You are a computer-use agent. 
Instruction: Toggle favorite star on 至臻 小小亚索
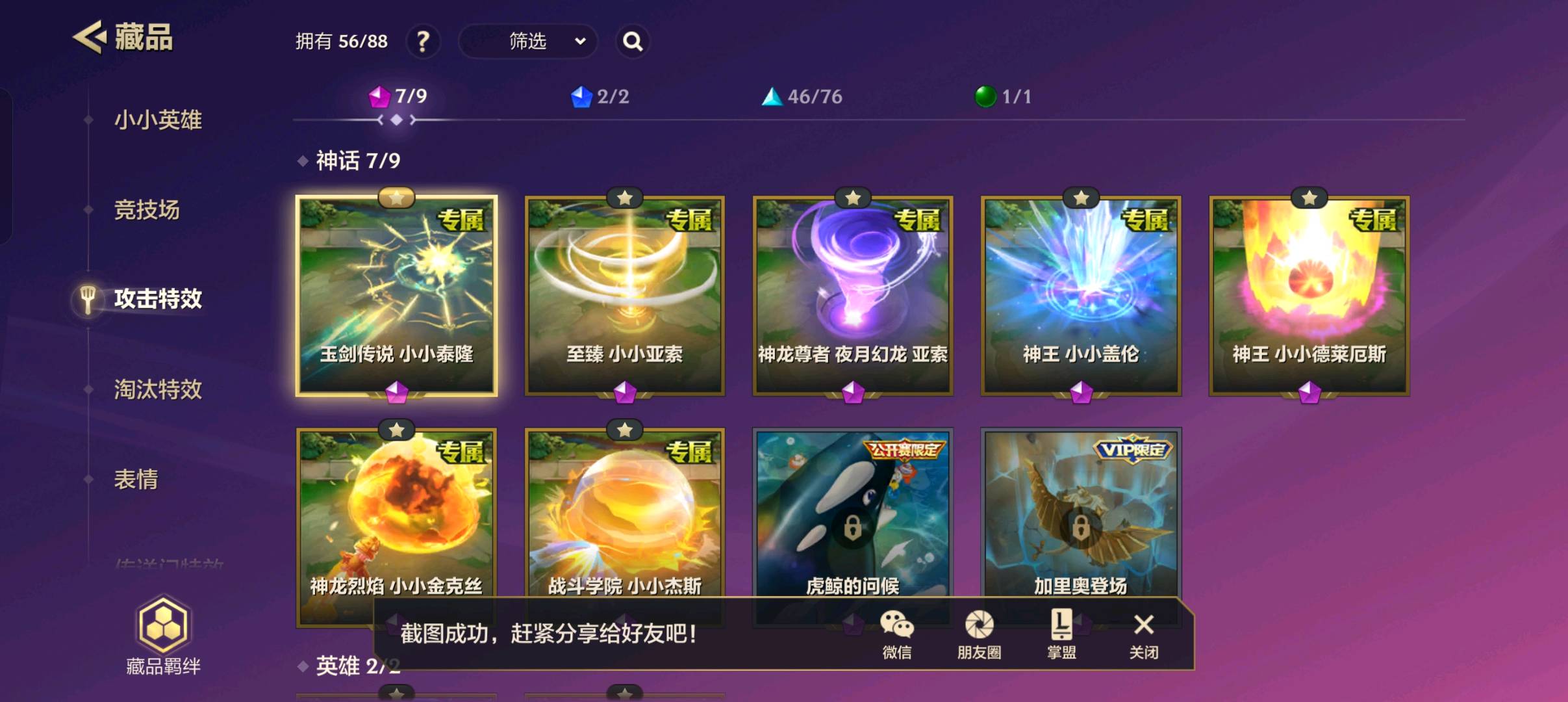click(x=625, y=198)
